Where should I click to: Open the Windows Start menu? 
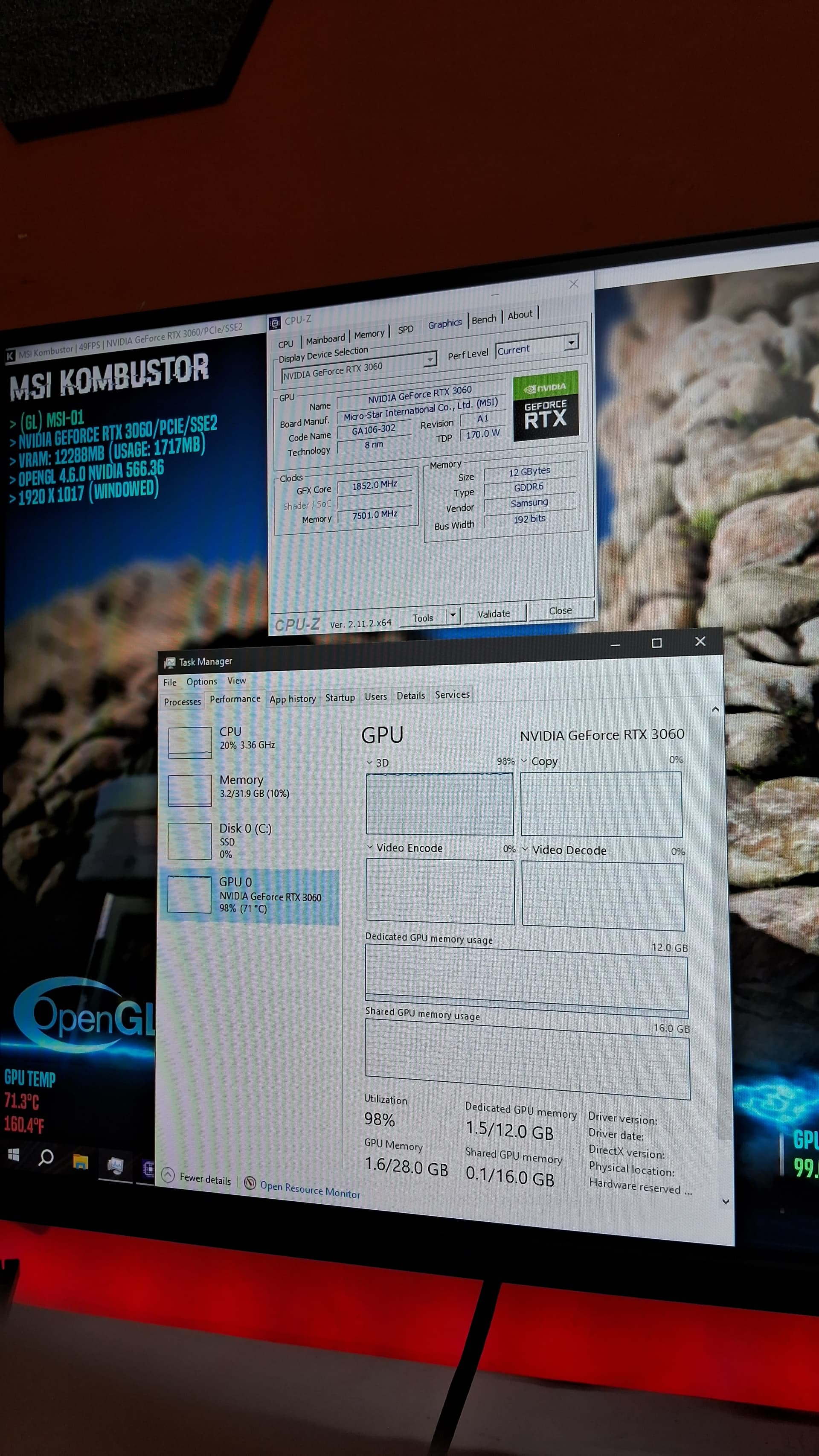[x=14, y=1155]
